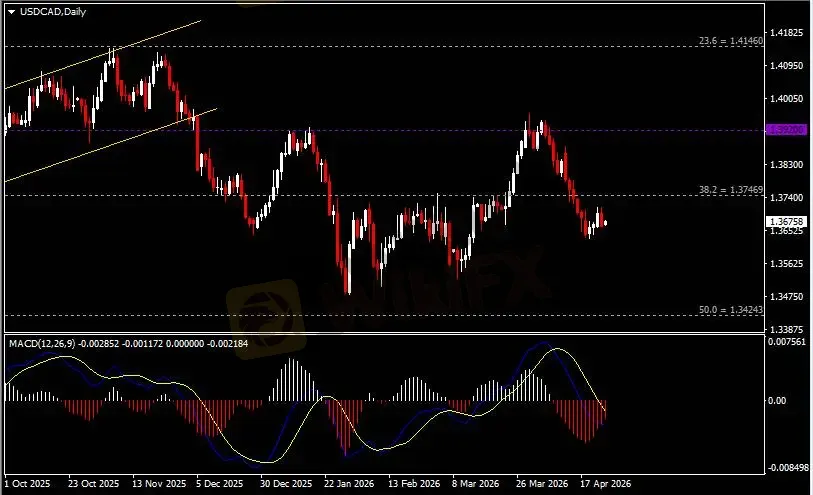Screen dimensions: 813x495
Task: Click the 1.38300 price axis value
Action: click(x=787, y=164)
